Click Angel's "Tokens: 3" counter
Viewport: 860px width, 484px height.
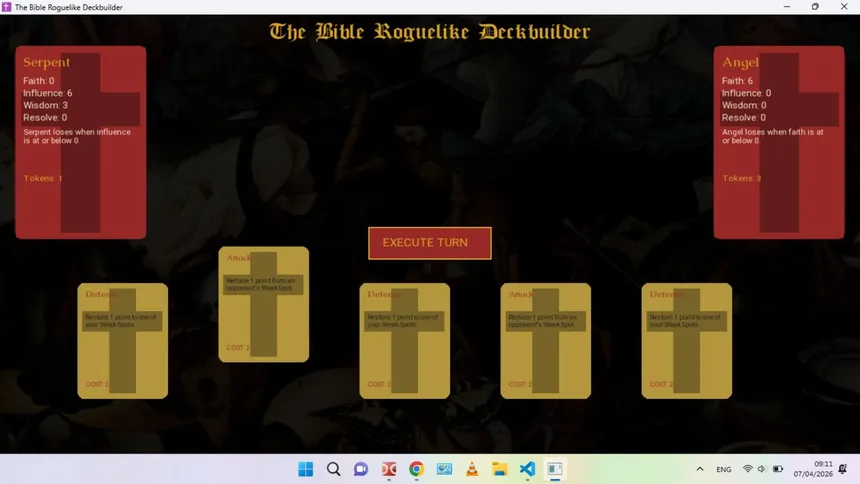[742, 178]
